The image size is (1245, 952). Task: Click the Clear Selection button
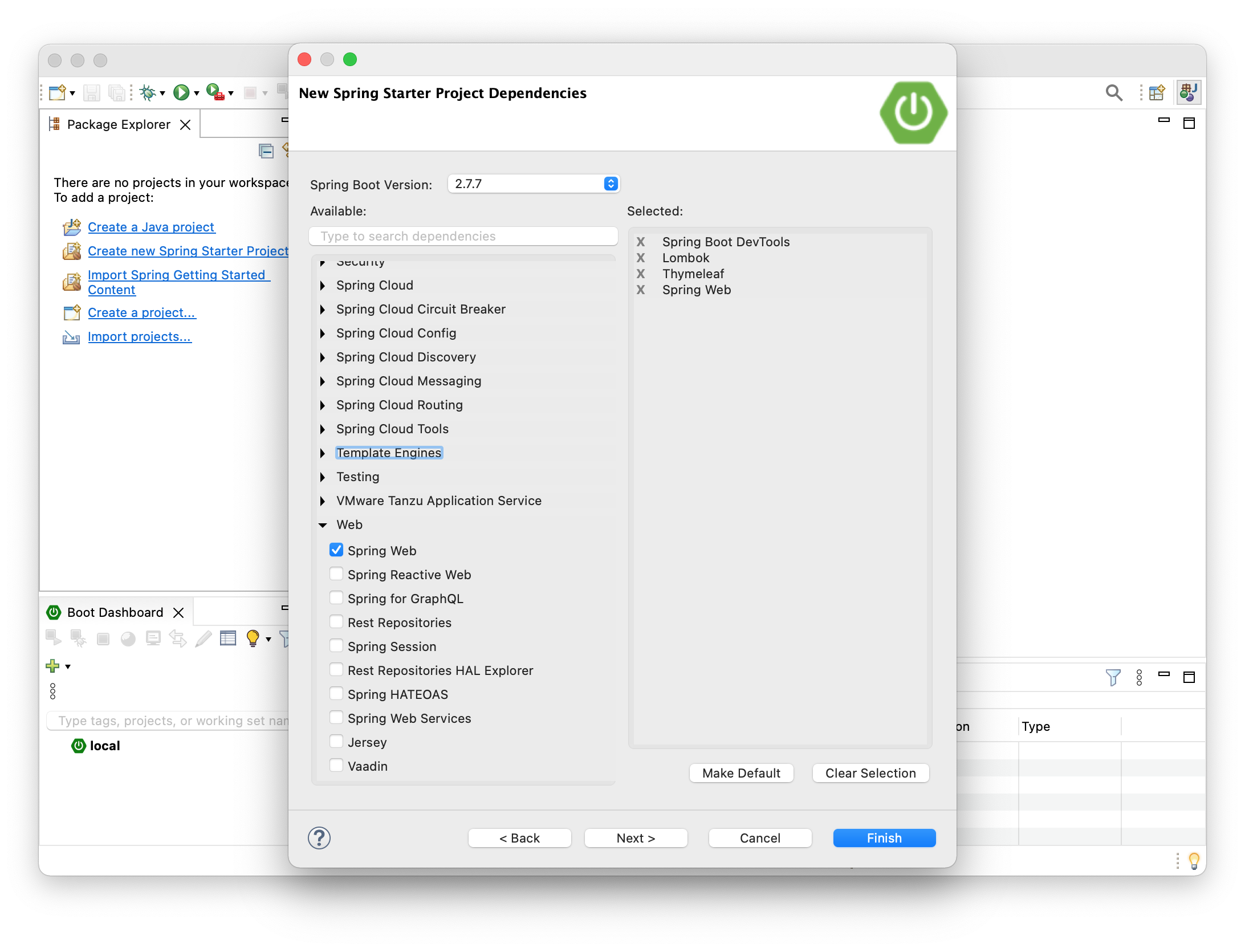pyautogui.click(x=870, y=773)
